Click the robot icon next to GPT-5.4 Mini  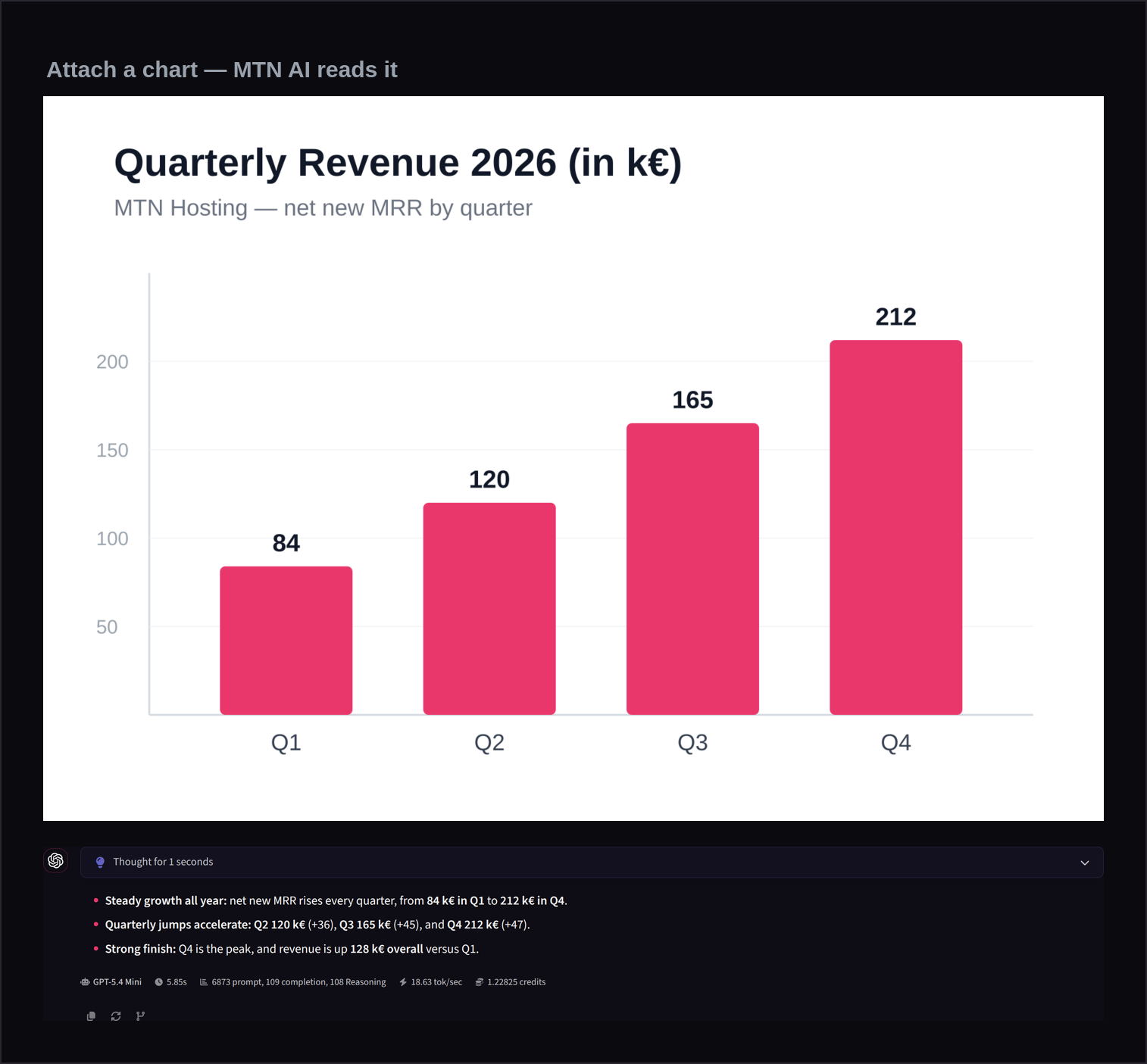point(85,982)
